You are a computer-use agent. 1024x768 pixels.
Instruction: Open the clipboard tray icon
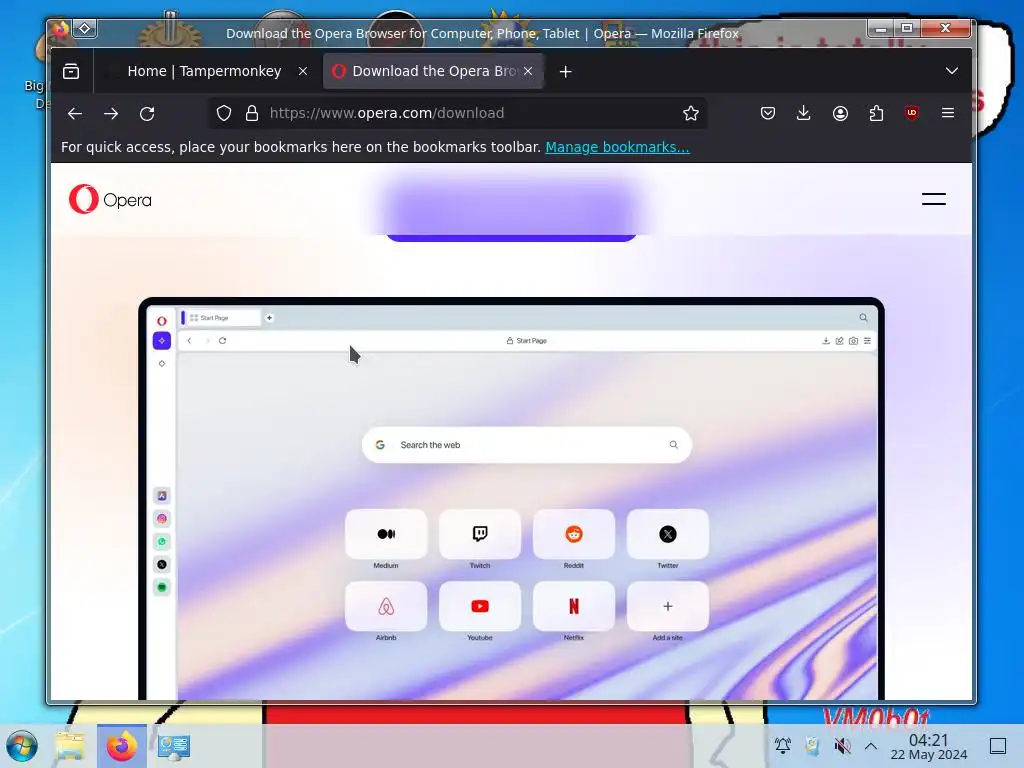pos(812,745)
